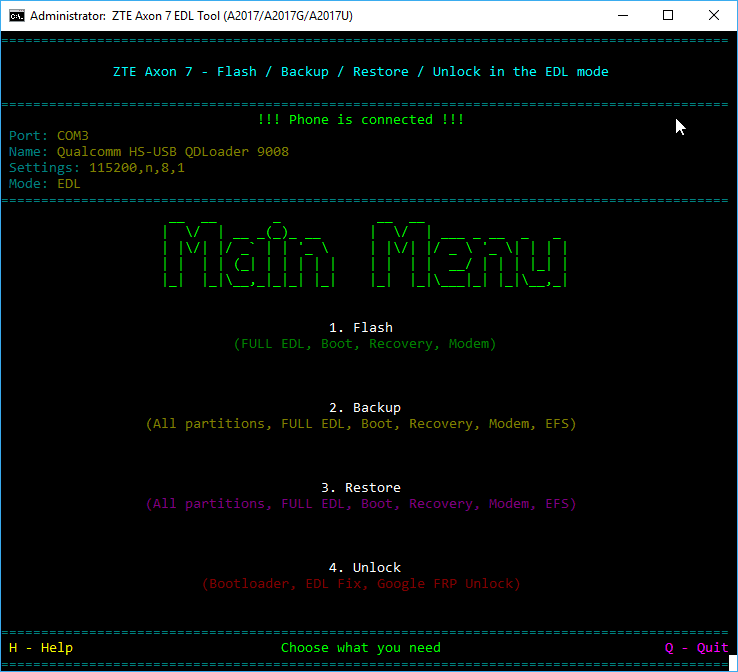Open the console window system menu icon
The image size is (738, 672).
[16, 16]
